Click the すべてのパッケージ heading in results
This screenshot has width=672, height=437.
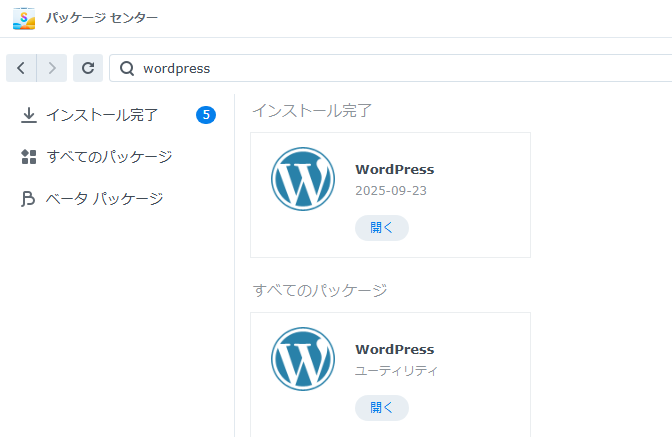[x=320, y=290]
